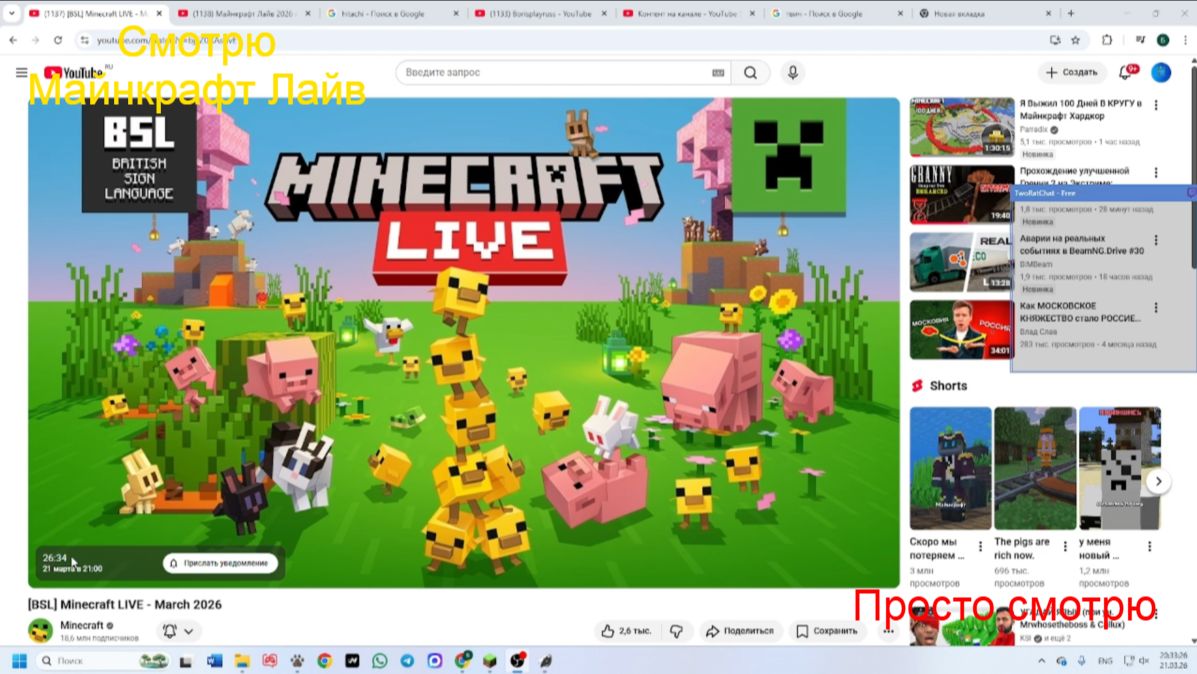1197x674 pixels.
Task: Open options for 'Как МОСКОВСКОЕ КНЯЖЕСТВО' video
Action: 1156,308
